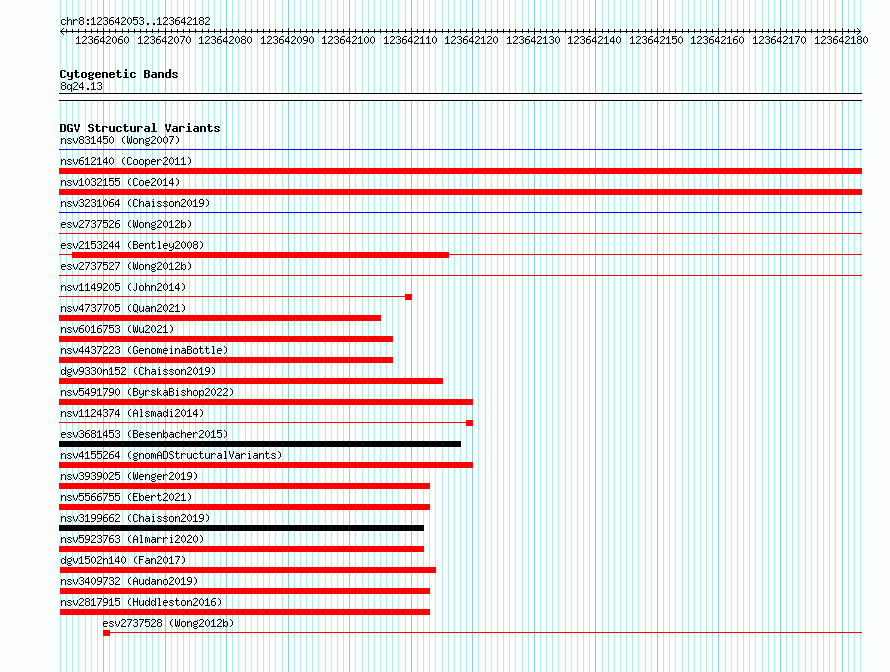The image size is (890, 672).
Task: Click the thin red line of esv2737527
Action: 460,276
